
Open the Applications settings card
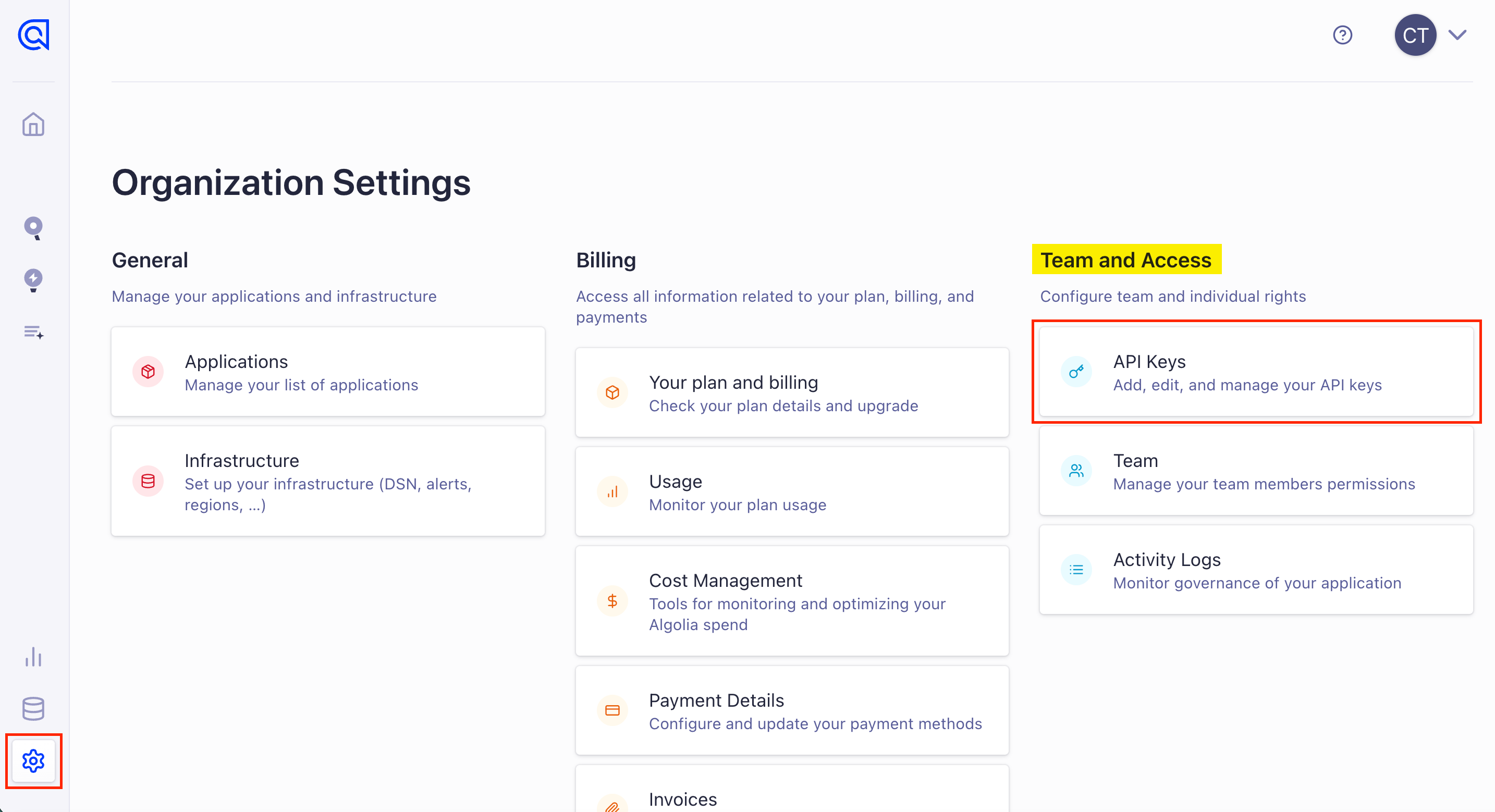point(328,372)
